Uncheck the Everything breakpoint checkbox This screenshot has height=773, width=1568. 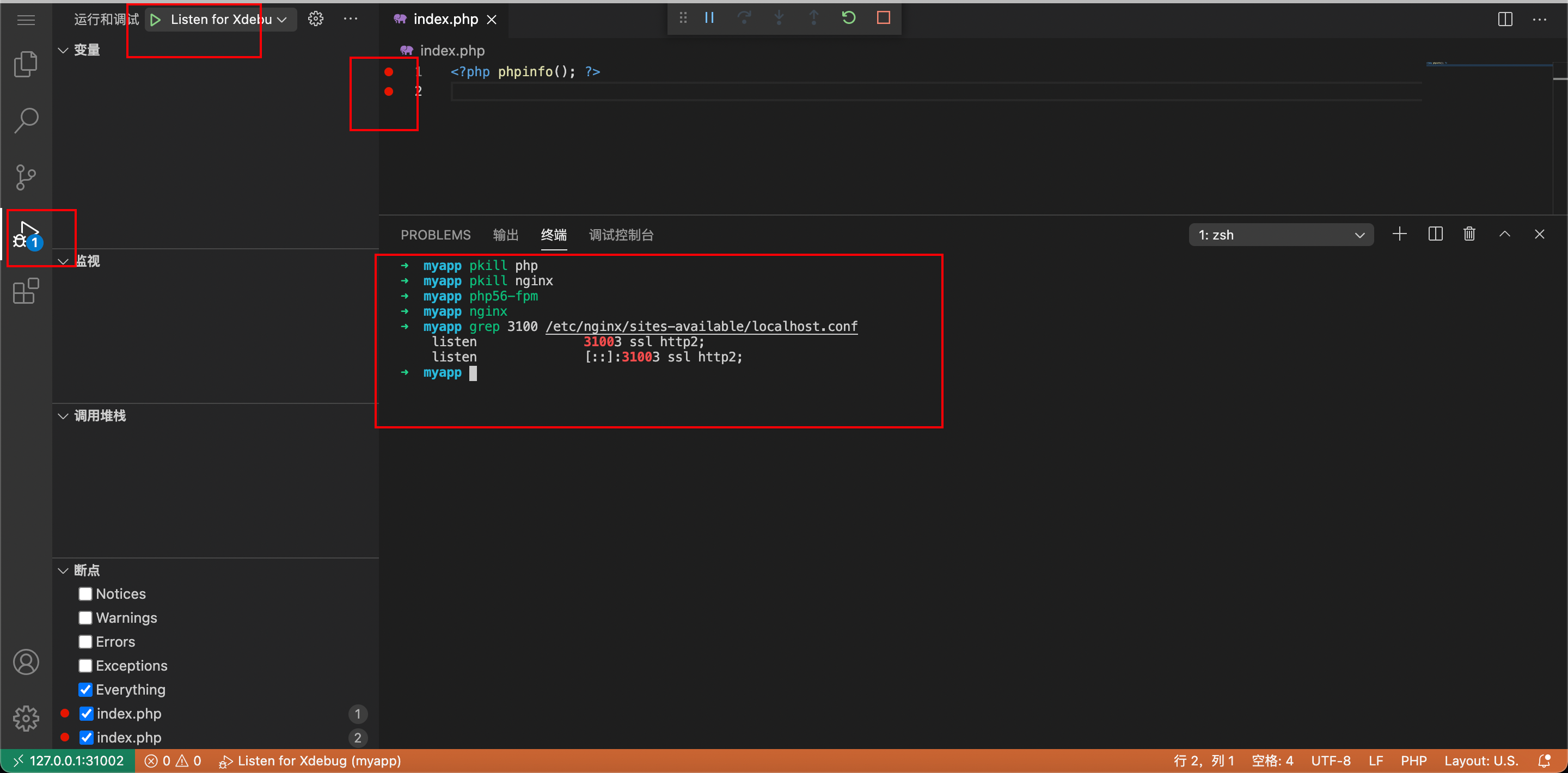(x=85, y=690)
